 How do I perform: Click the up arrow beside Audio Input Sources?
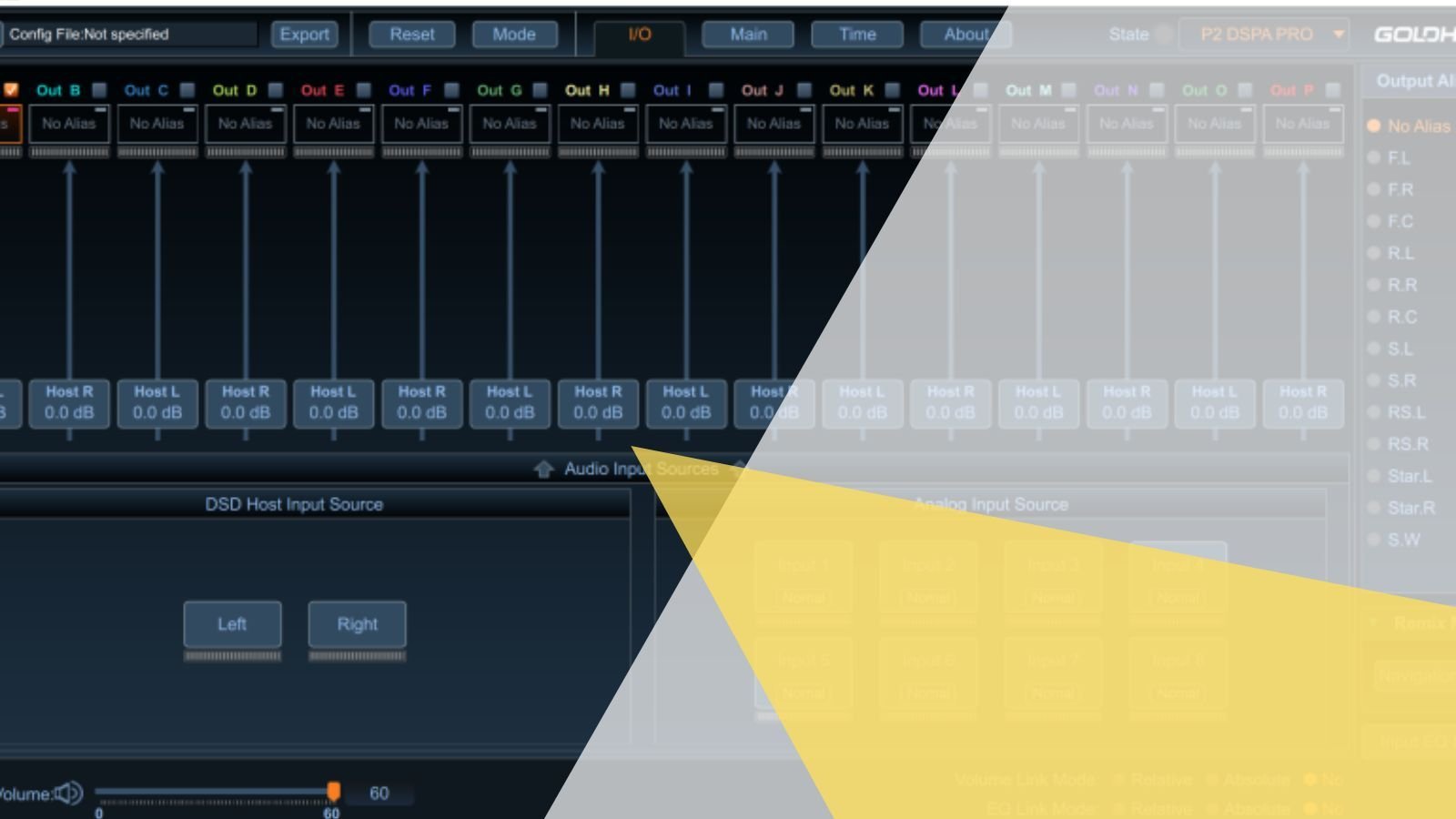(x=543, y=469)
